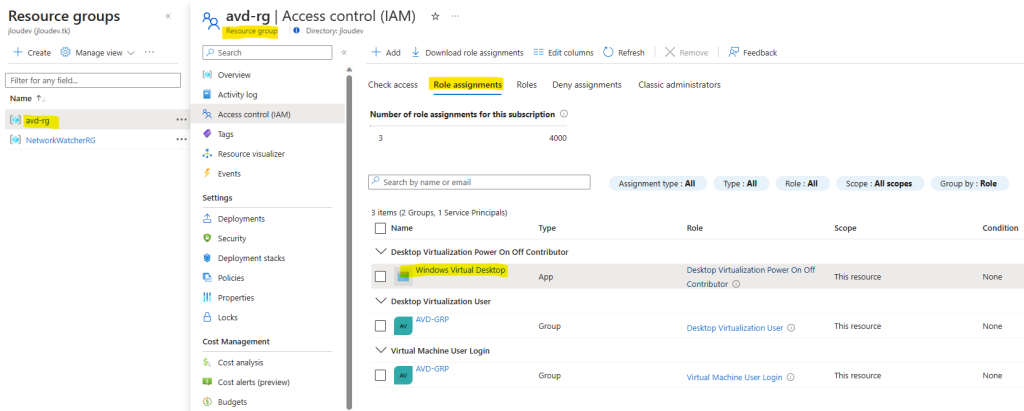The image size is (1024, 411).
Task: Click Cost alerts (preview) icon
Action: pos(207,382)
